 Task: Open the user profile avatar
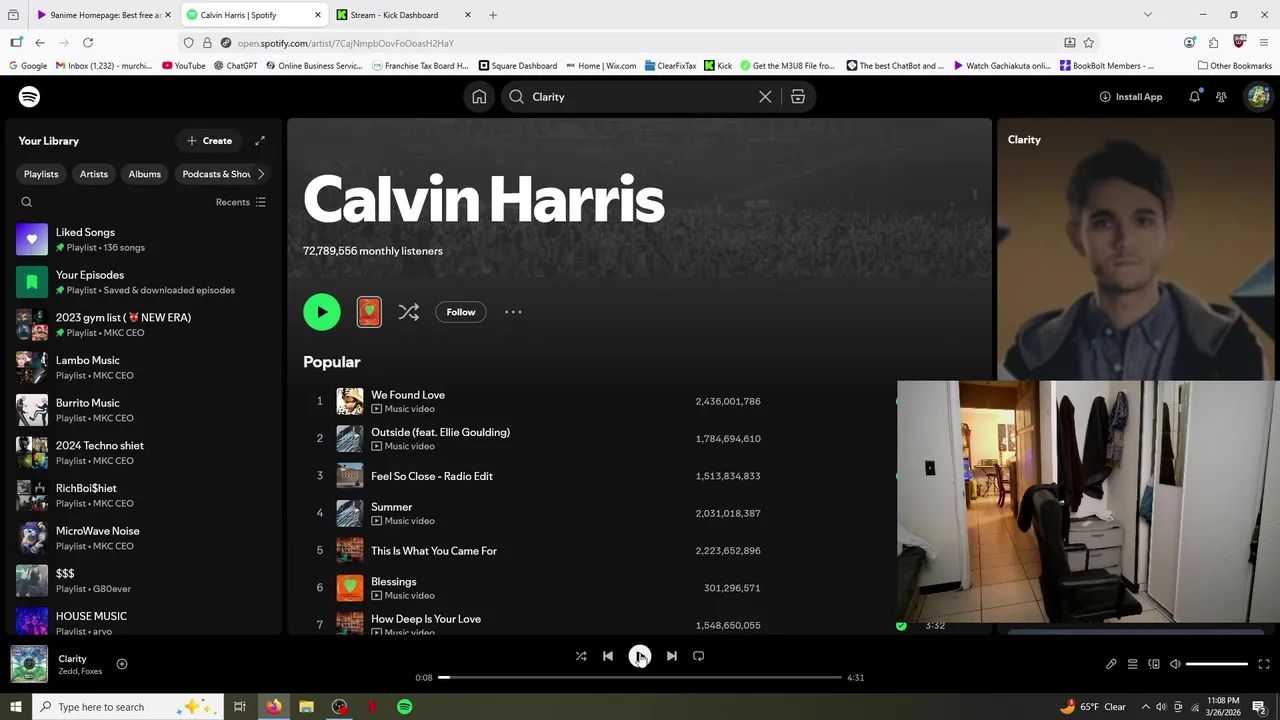tap(1258, 97)
